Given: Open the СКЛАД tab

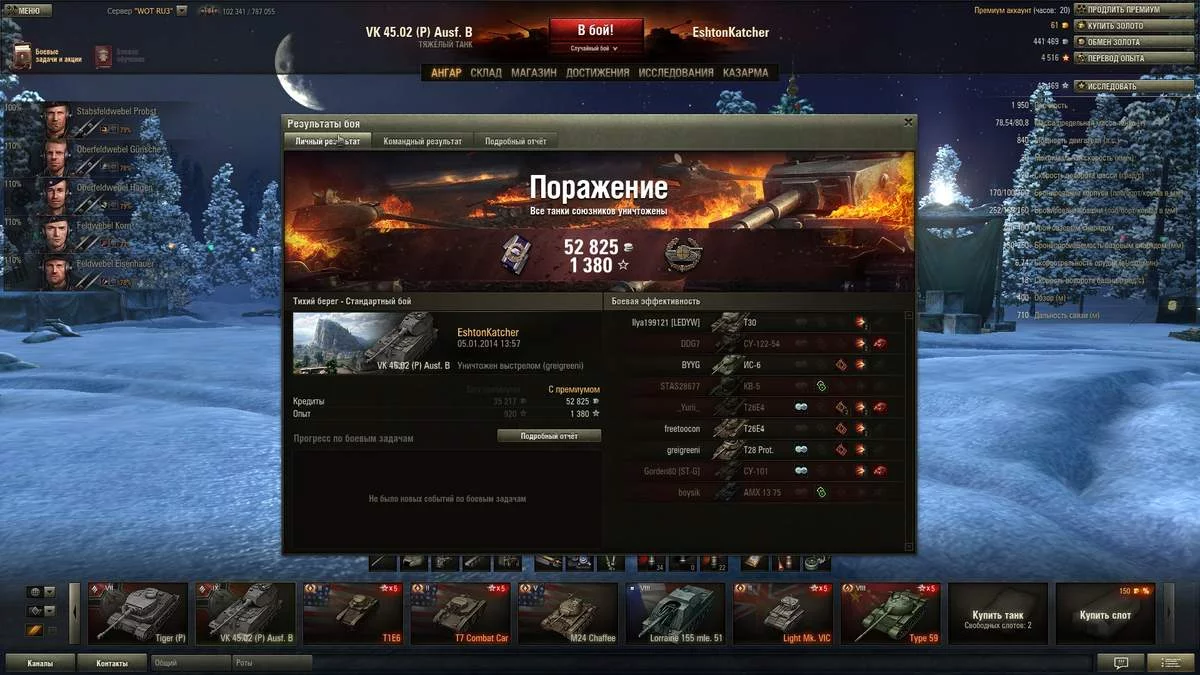Looking at the screenshot, I should click(x=486, y=72).
